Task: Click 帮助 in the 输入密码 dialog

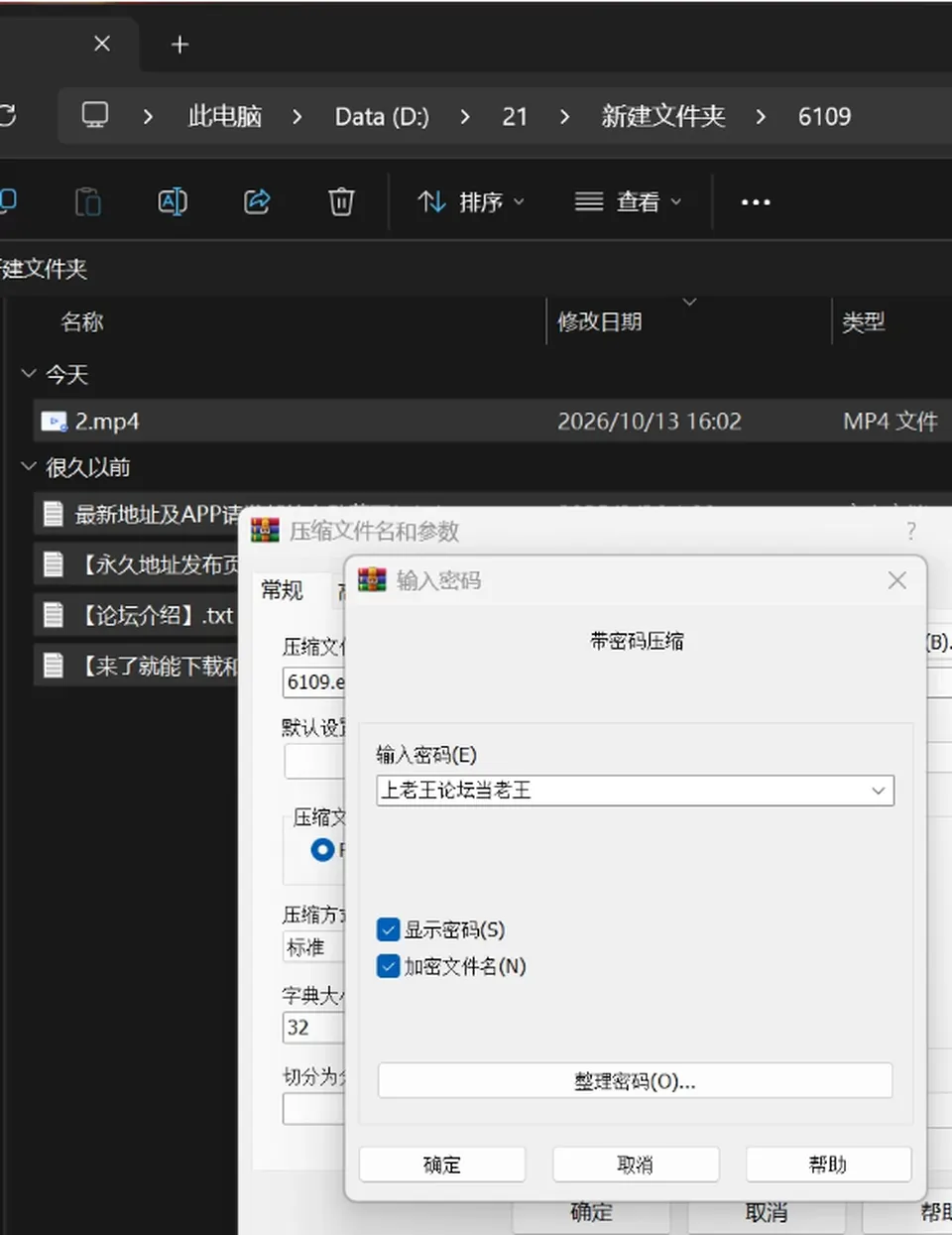Action: [x=828, y=1165]
